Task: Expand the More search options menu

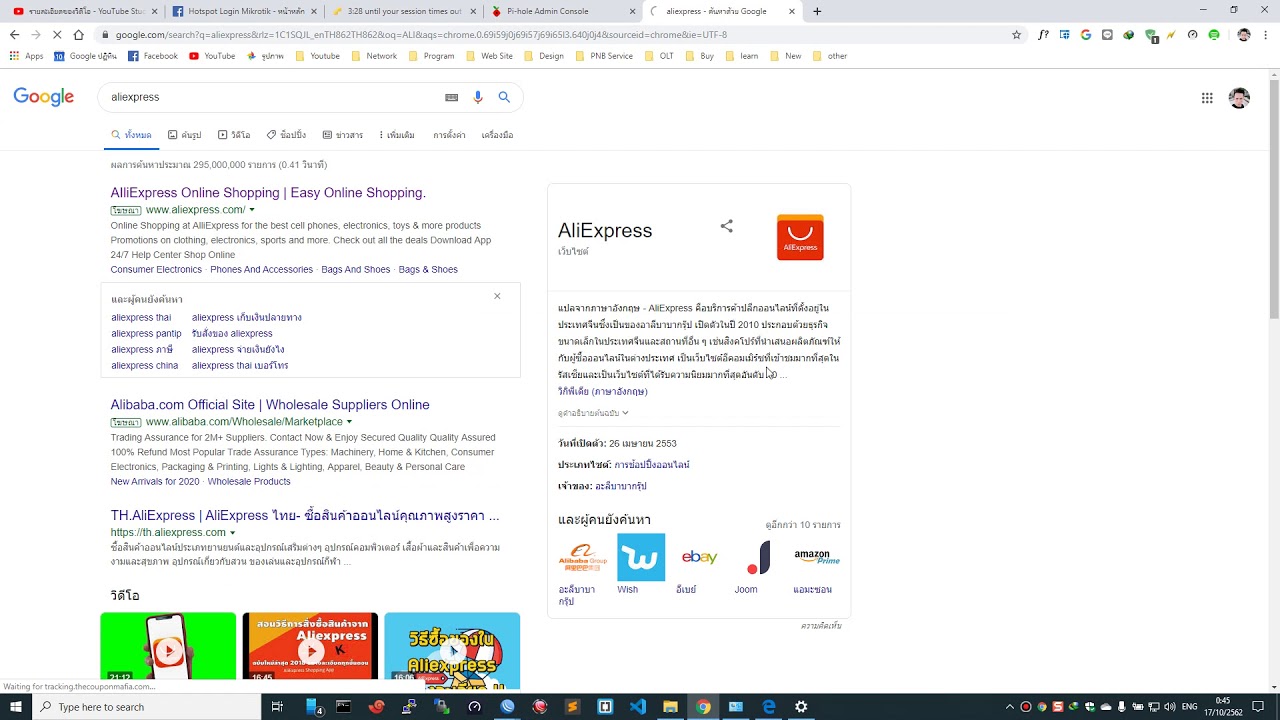Action: [397, 135]
